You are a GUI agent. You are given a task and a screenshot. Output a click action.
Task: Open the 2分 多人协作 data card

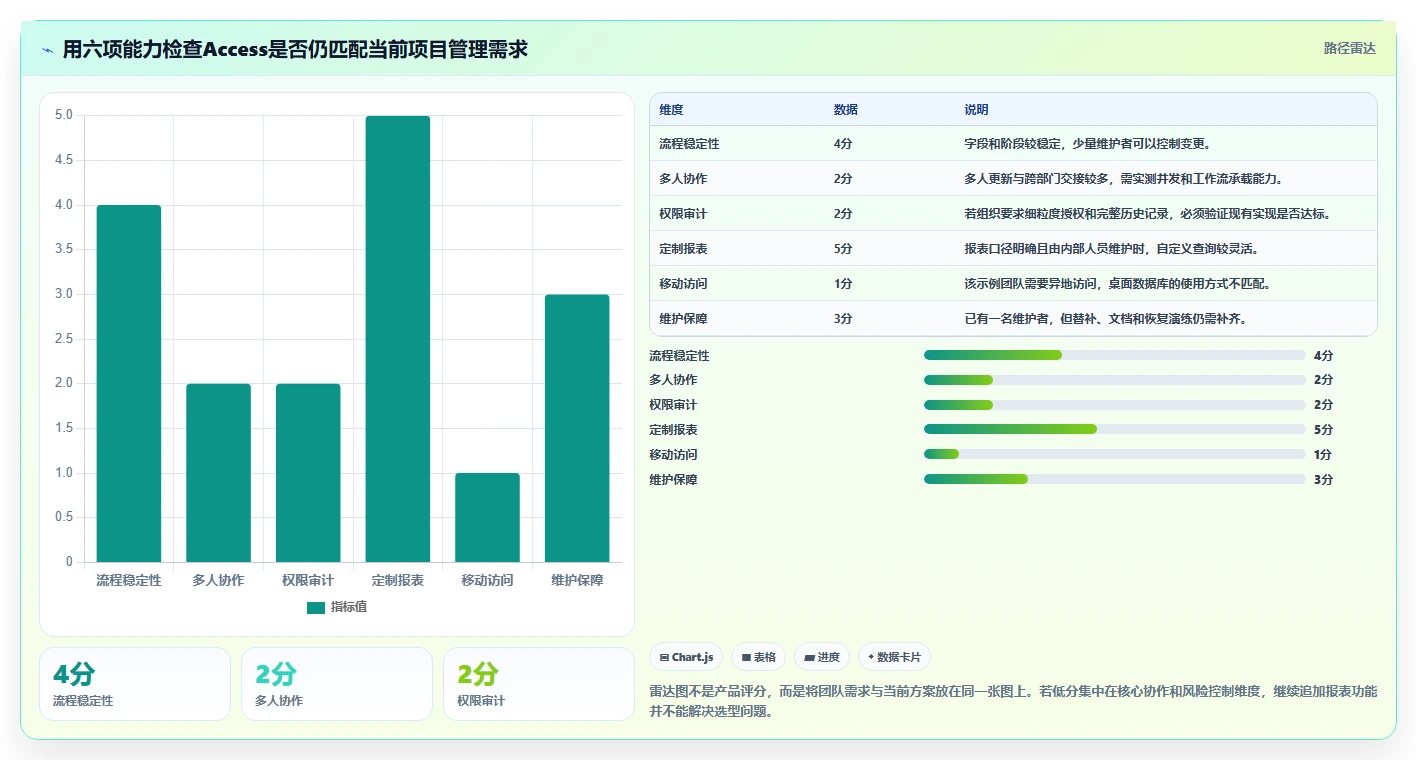(337, 684)
